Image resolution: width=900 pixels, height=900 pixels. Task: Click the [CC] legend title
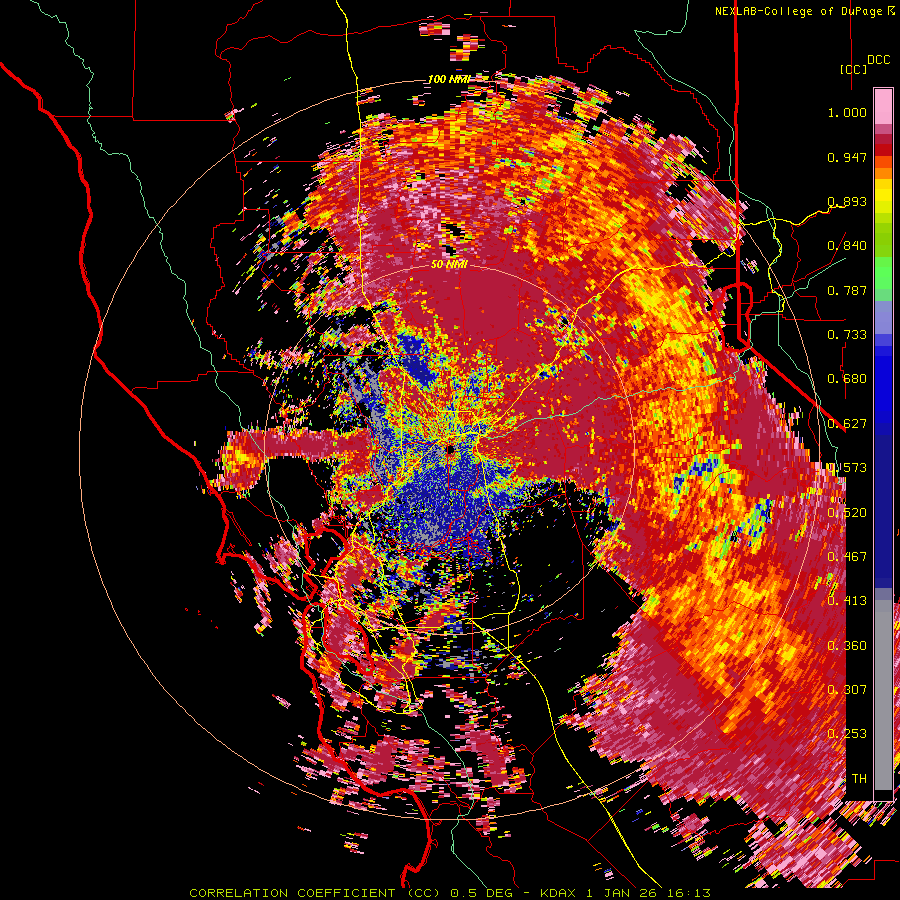click(854, 69)
